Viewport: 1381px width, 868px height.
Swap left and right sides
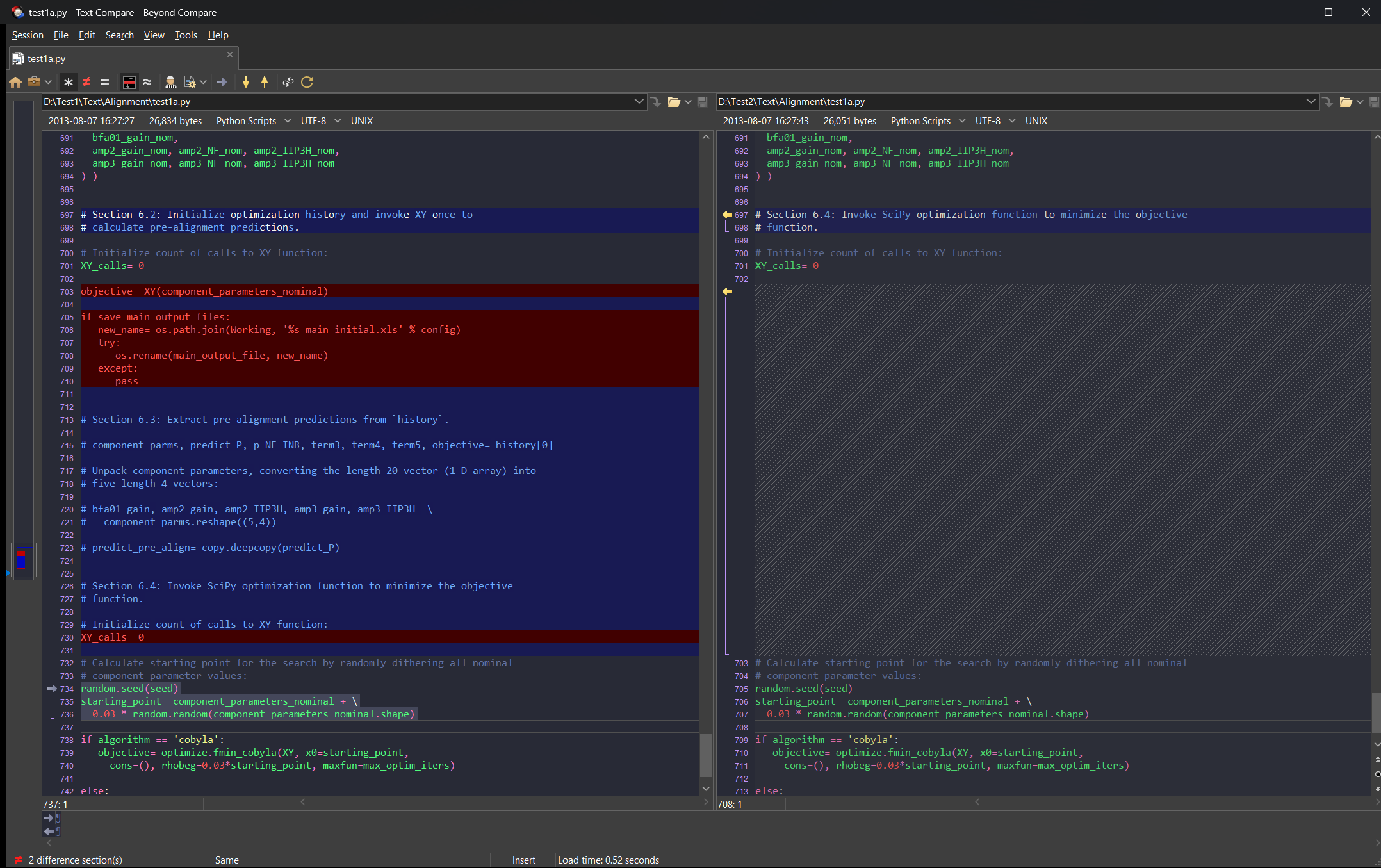(x=288, y=82)
